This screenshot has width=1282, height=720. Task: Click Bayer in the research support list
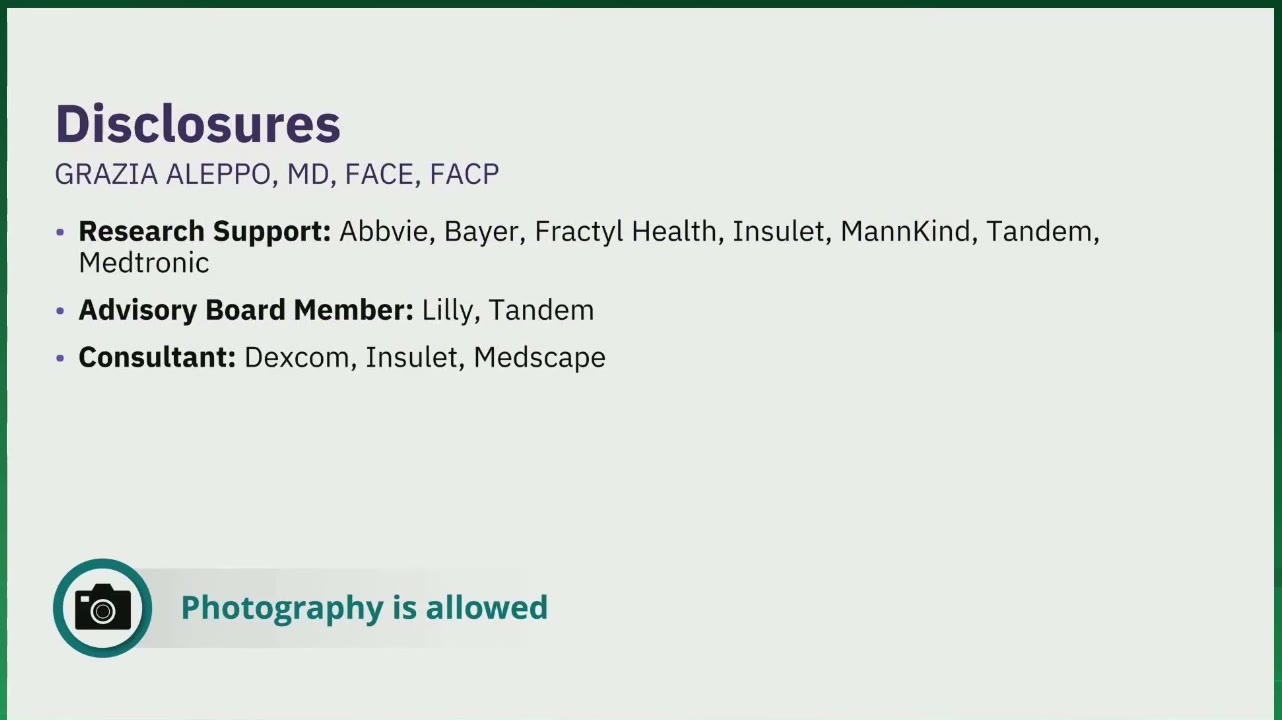pos(481,233)
